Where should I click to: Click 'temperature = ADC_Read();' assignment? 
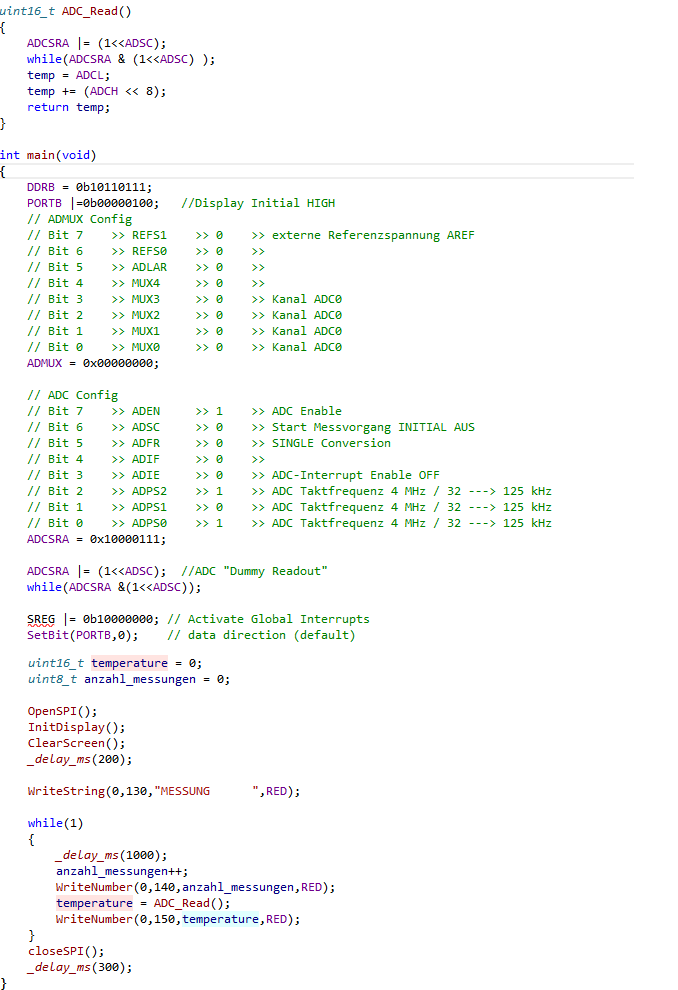point(143,903)
